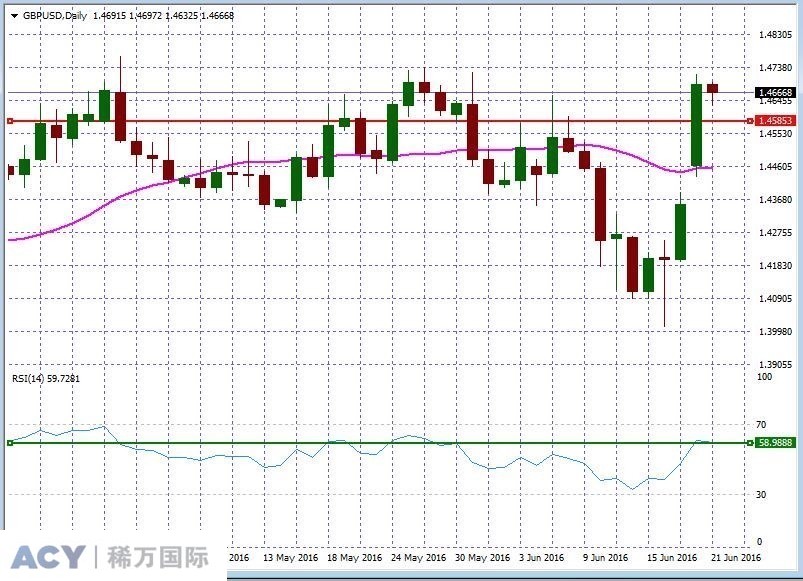803x581 pixels.
Task: Open the chart menu triangle beside GBPUSD
Action: [14, 16]
